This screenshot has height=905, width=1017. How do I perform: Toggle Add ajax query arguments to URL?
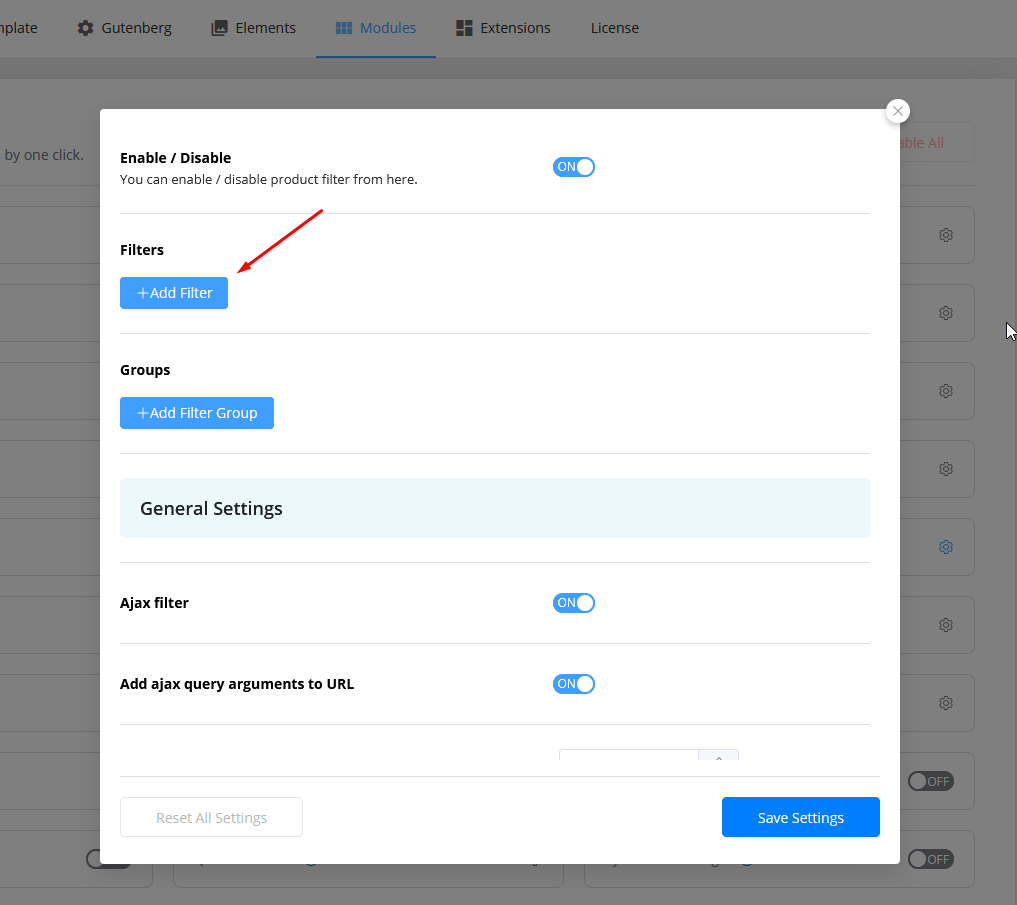tap(573, 684)
